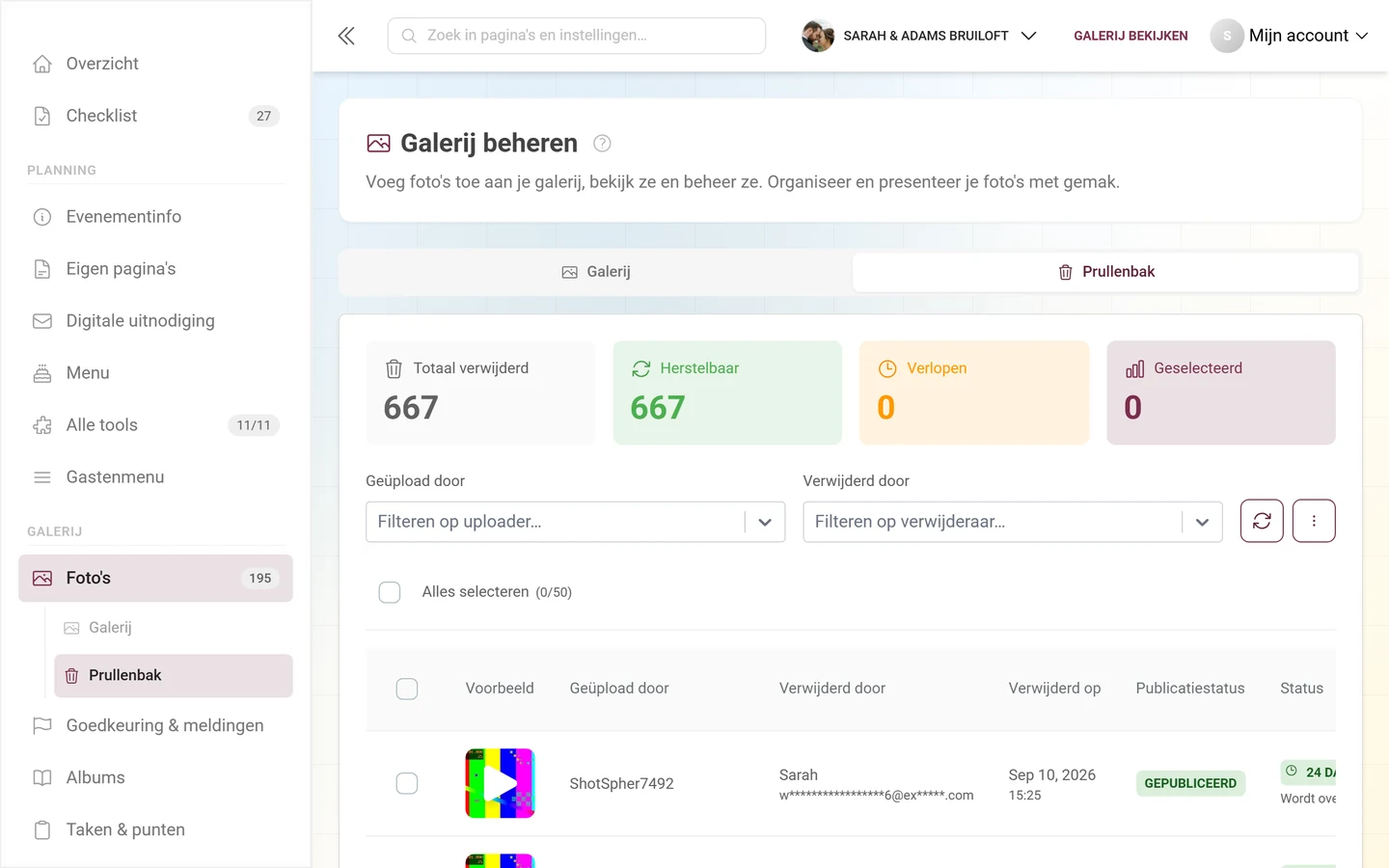Play the ShotSpher7492 video thumbnail
Viewport: 1389px width, 868px height.
tap(500, 783)
